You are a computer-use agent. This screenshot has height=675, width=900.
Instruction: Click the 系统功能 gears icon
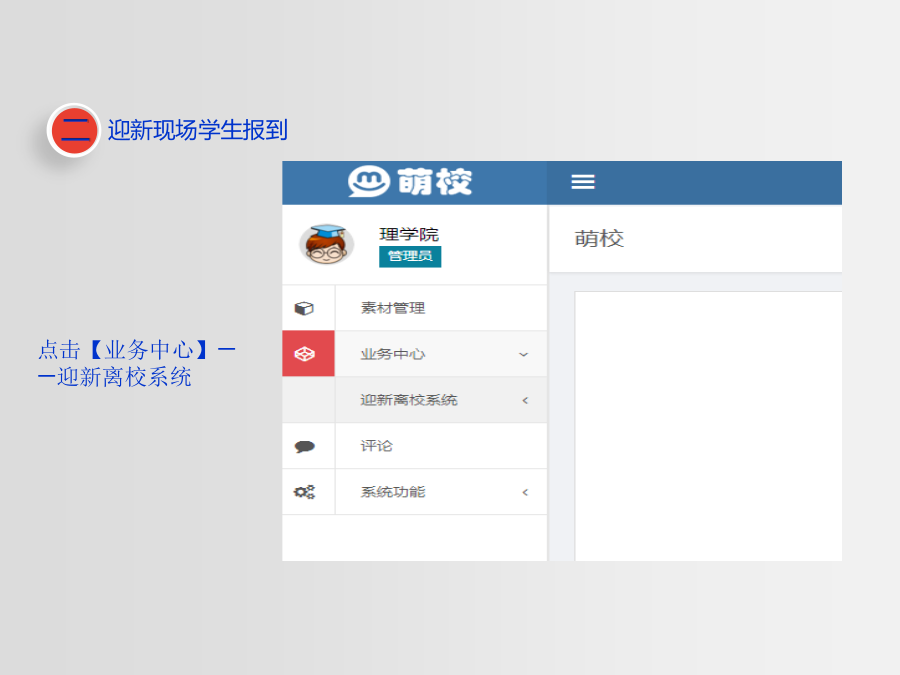[304, 492]
